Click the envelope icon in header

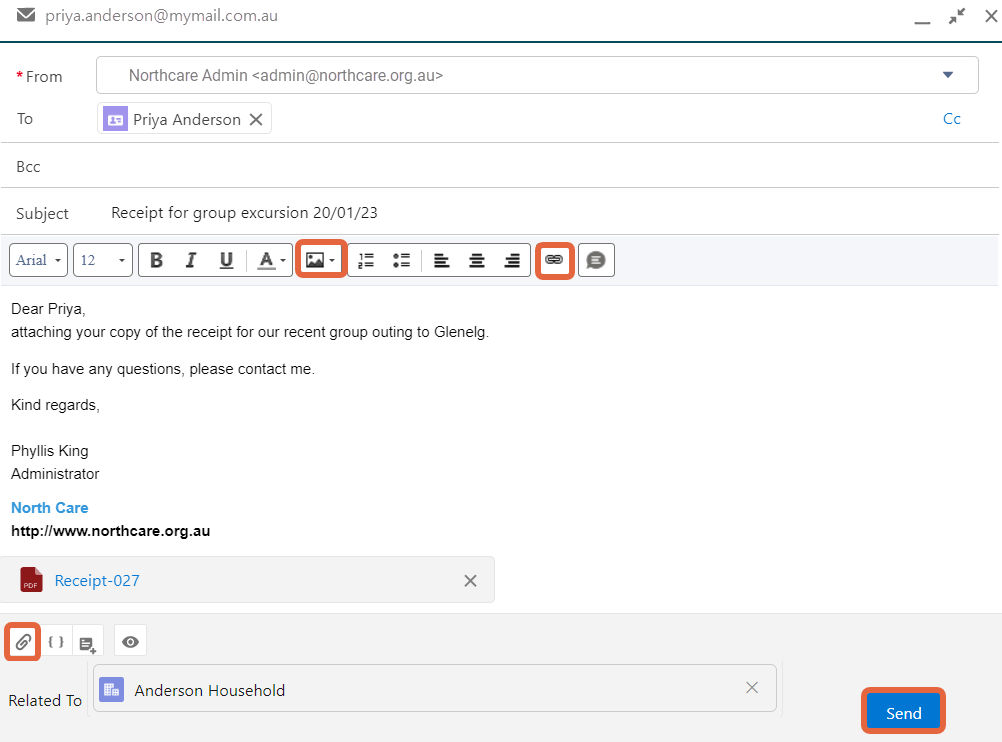26,15
